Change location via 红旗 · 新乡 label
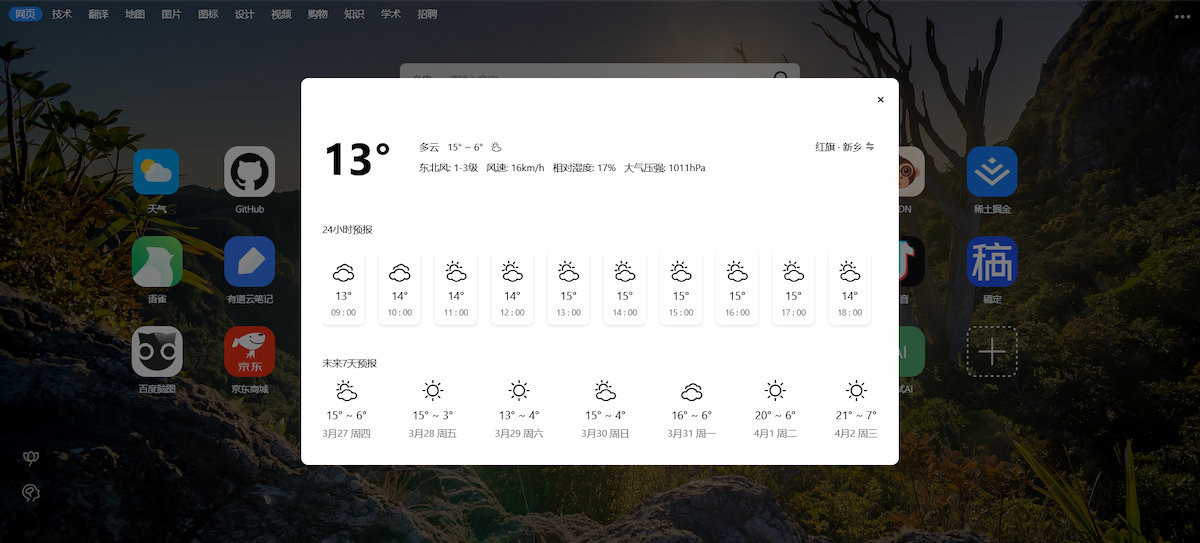The width and height of the screenshot is (1200, 543). (x=838, y=147)
